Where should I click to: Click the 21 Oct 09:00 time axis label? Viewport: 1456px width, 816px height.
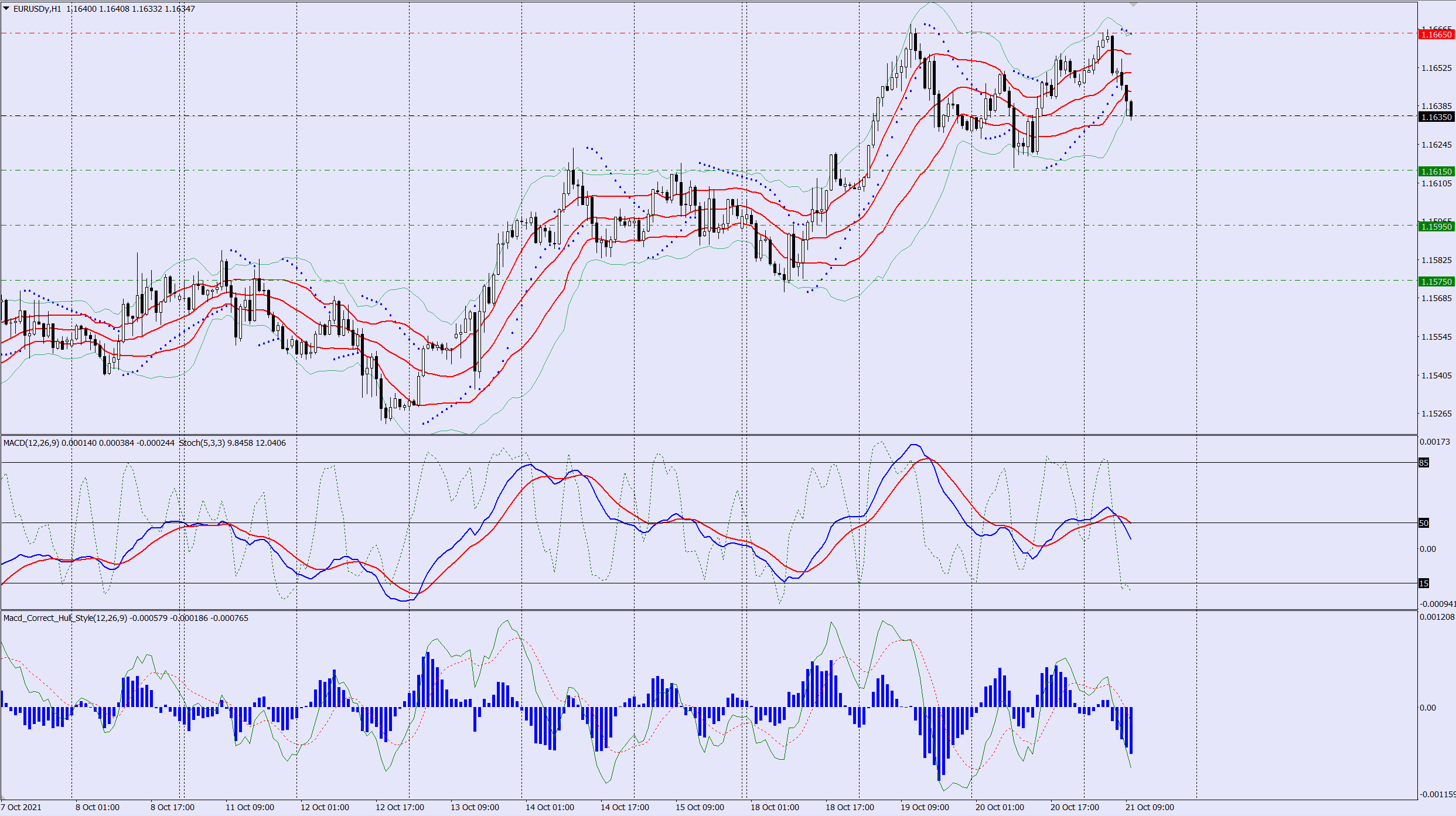pos(1150,807)
